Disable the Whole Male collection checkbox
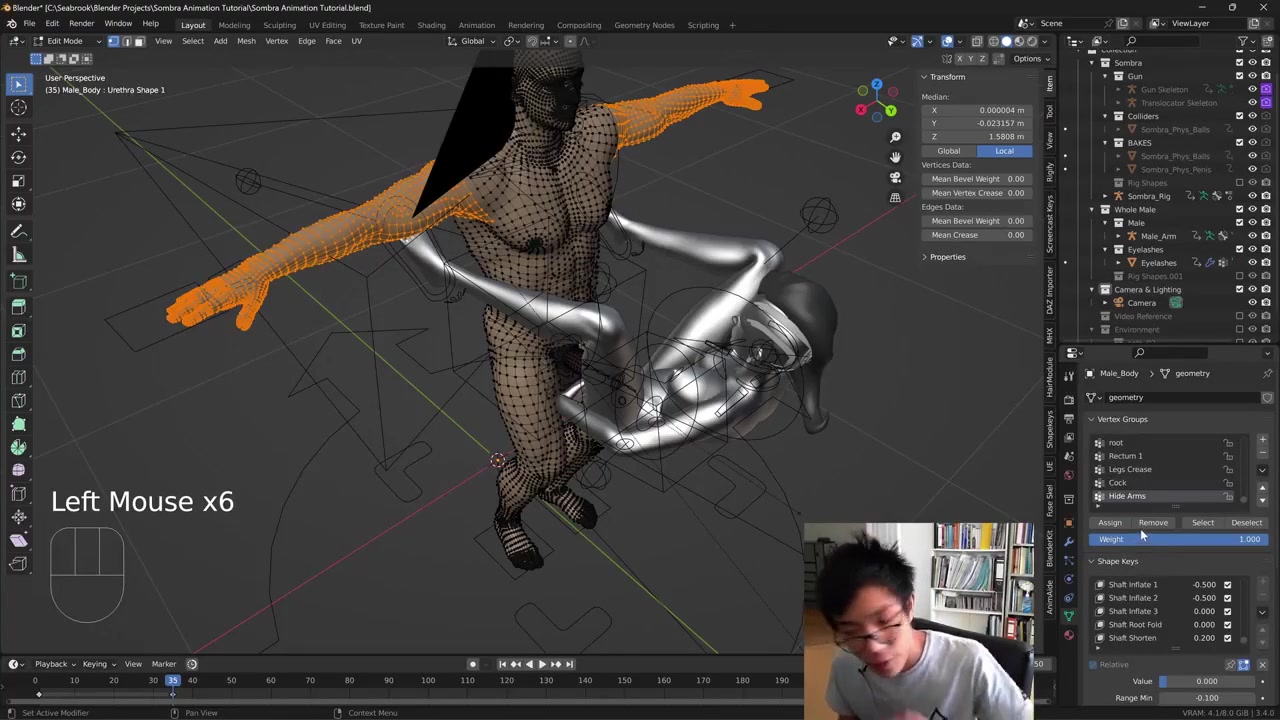Screen dimensions: 1280x720 pyautogui.click(x=1239, y=210)
